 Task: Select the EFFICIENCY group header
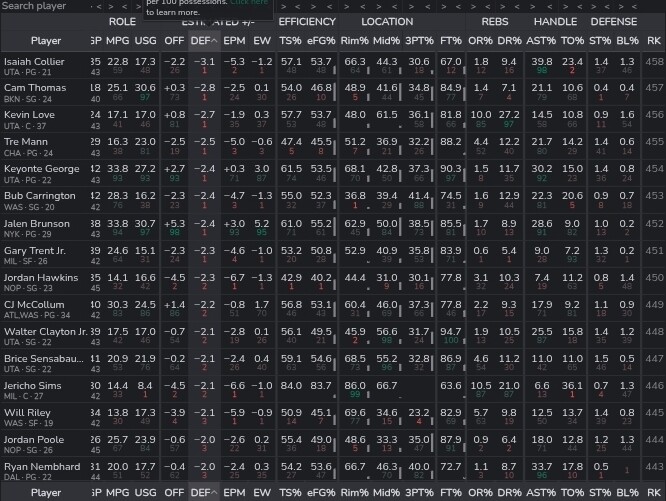(306, 21)
